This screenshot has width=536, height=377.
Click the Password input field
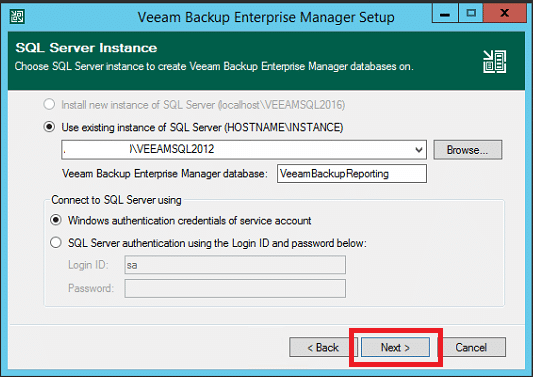[235, 288]
